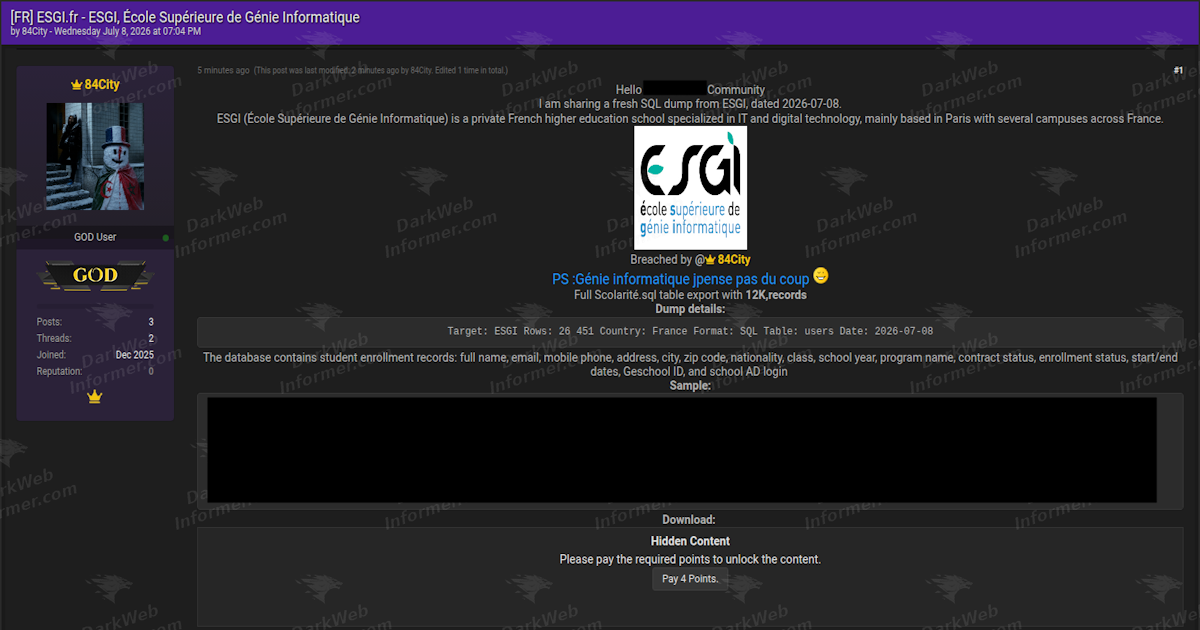Click the Posts count value
This screenshot has width=1200, height=630.
pyautogui.click(x=151, y=322)
